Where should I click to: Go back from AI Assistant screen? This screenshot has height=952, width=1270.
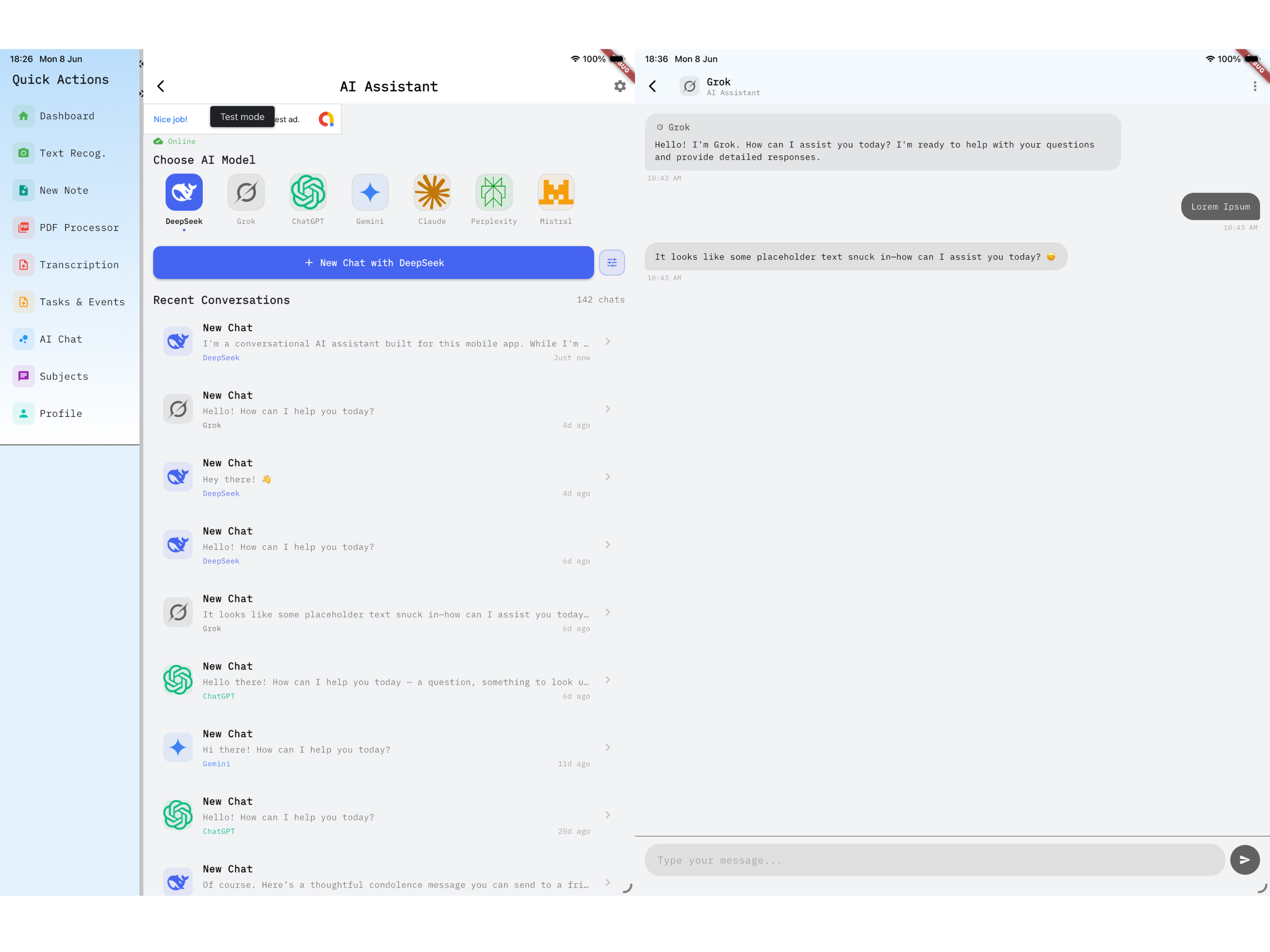(x=161, y=86)
